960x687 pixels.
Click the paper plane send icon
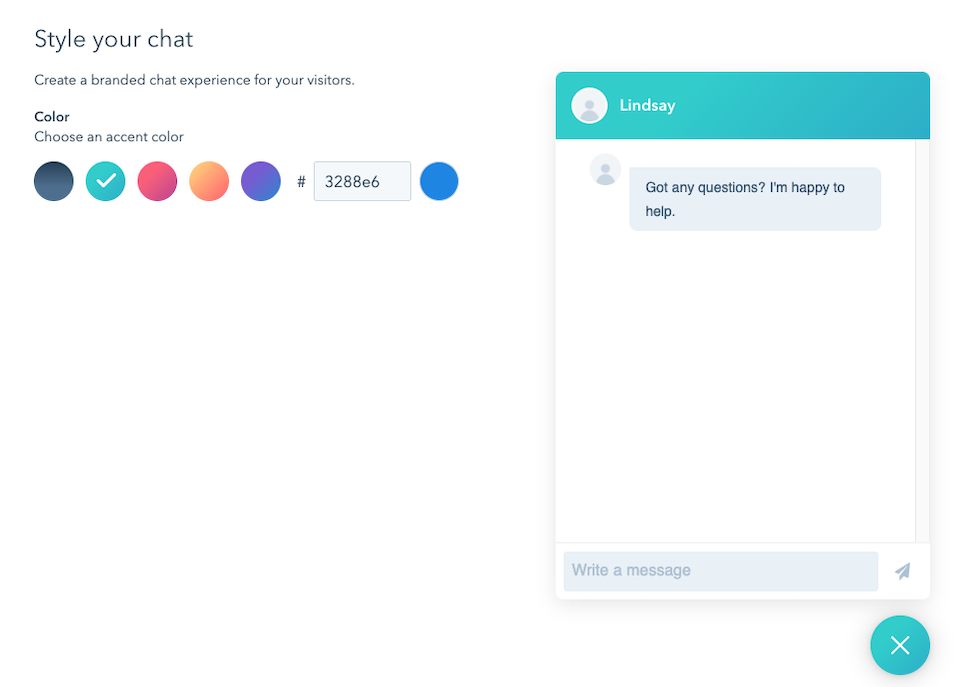[x=902, y=571]
